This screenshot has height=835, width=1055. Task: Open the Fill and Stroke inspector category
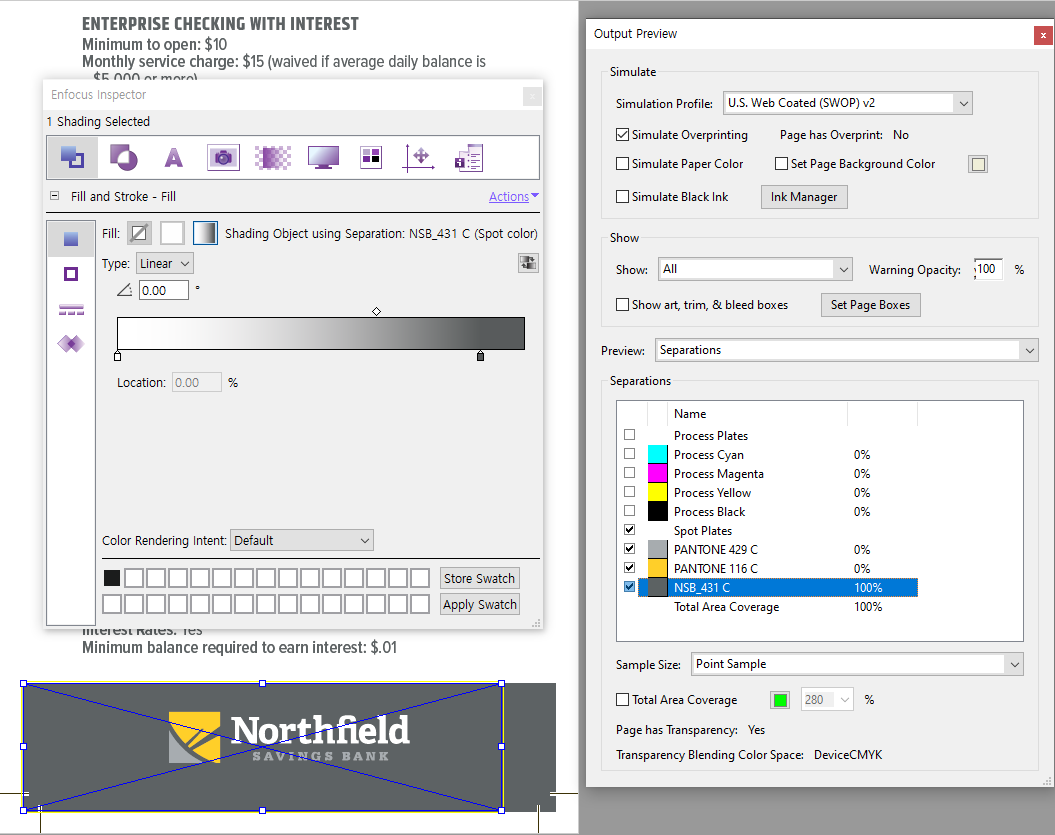click(73, 157)
